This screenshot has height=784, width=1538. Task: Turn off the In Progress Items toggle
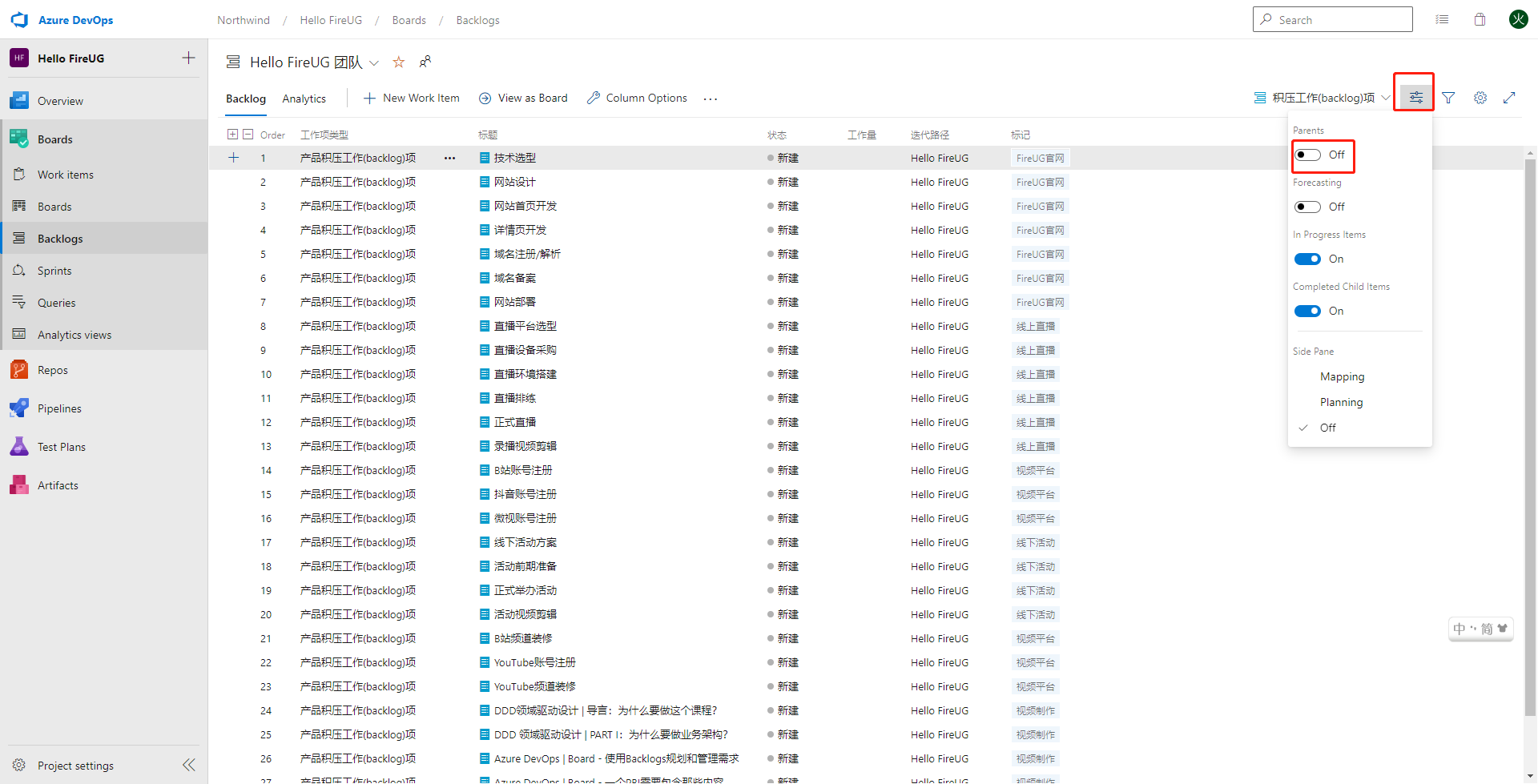click(x=1307, y=259)
